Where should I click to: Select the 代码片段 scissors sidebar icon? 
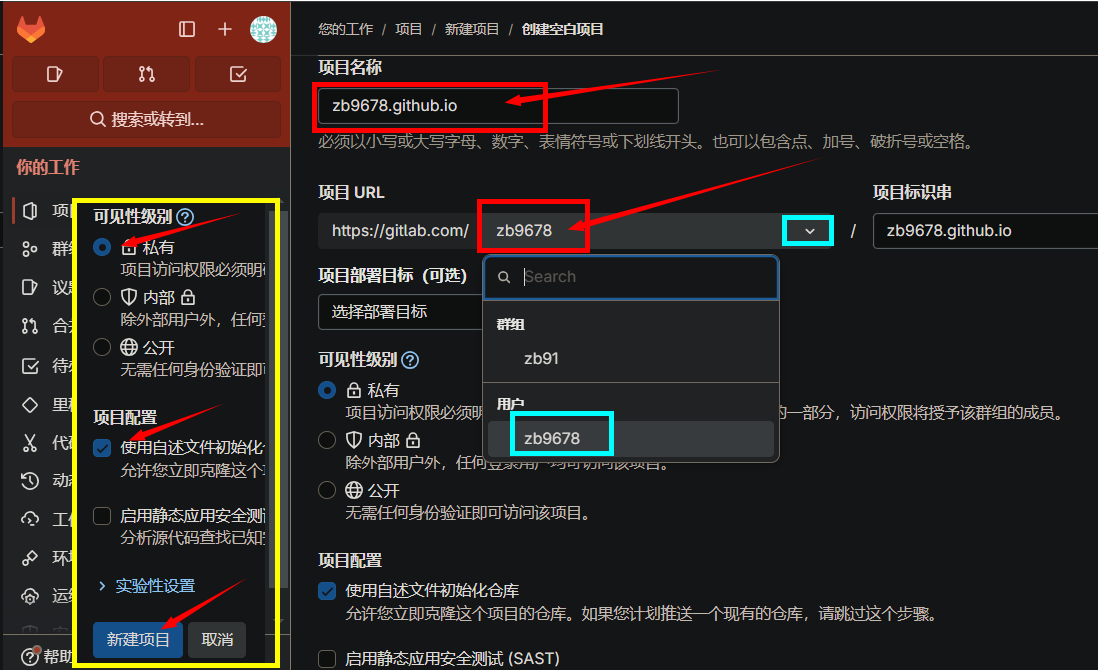pyautogui.click(x=30, y=442)
